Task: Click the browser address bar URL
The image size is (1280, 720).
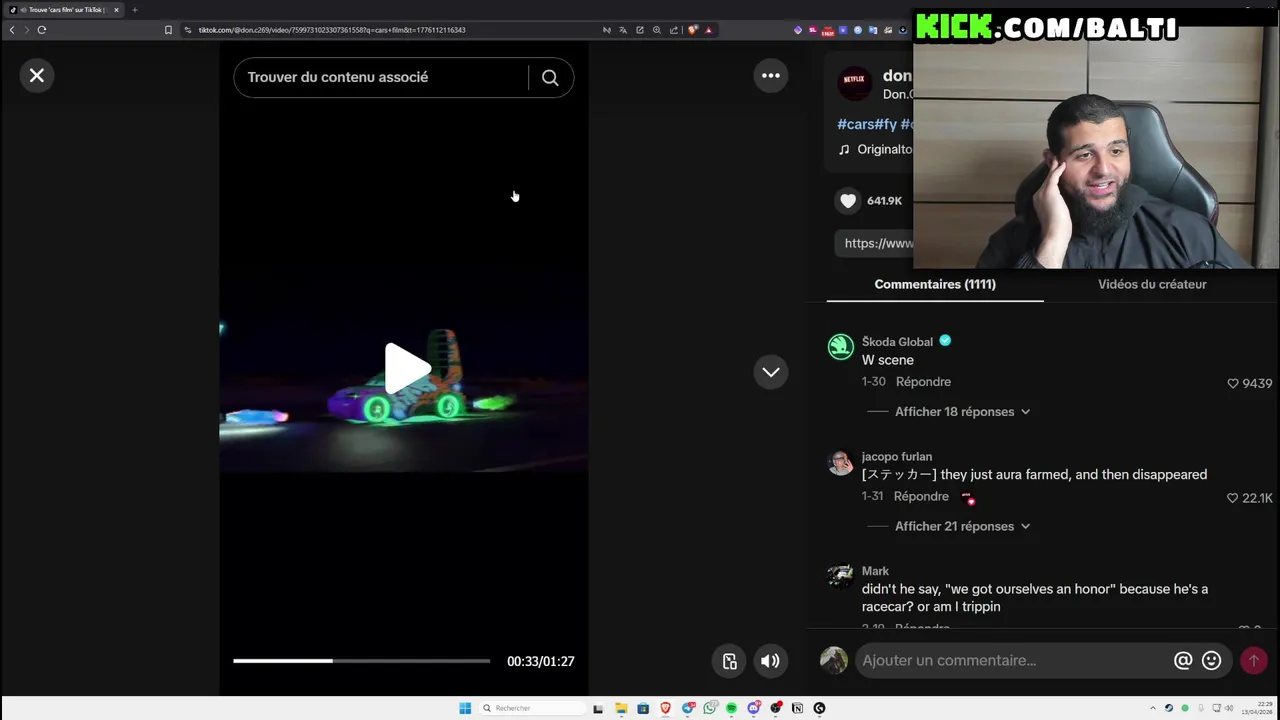Action: (332, 30)
